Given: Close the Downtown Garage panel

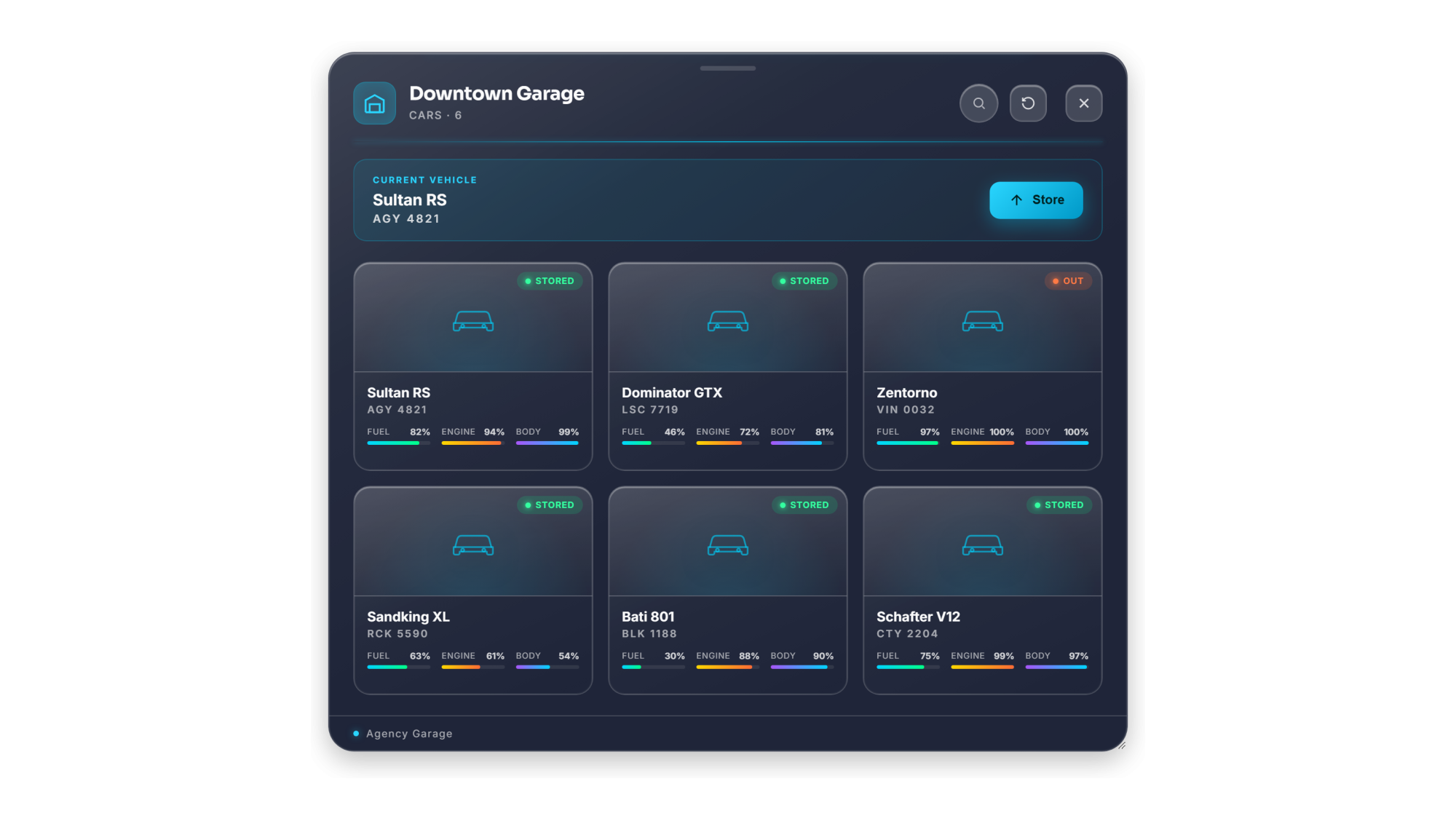Looking at the screenshot, I should pyautogui.click(x=1083, y=103).
